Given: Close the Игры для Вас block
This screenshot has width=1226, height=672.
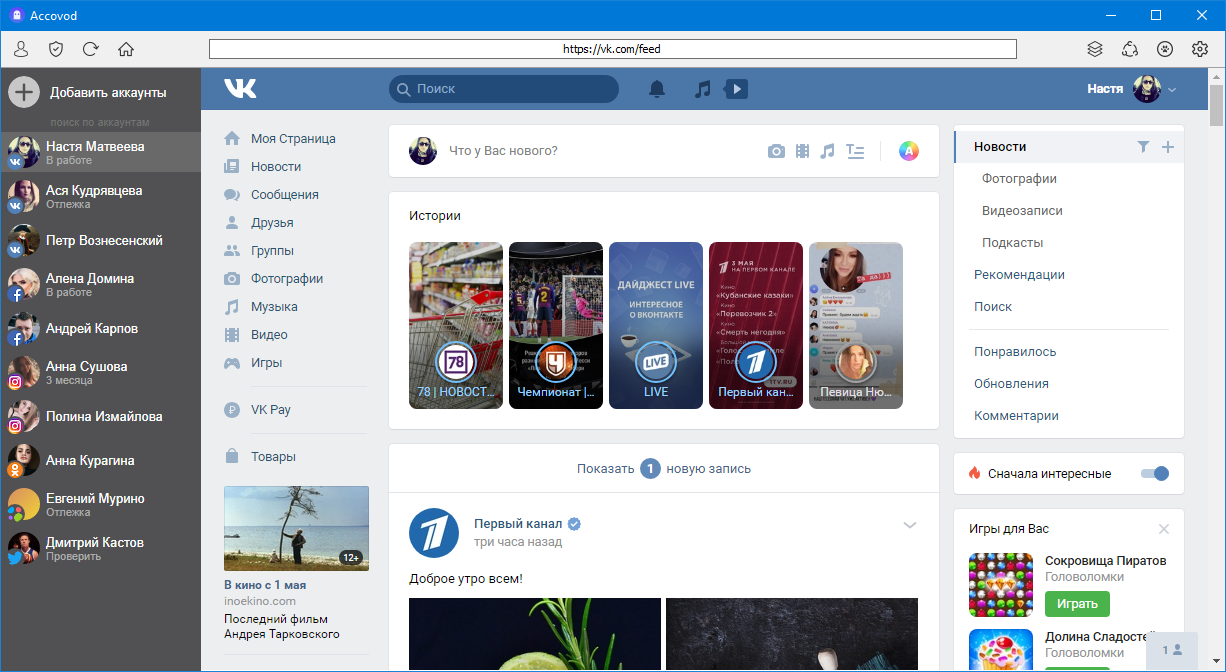Looking at the screenshot, I should click(1163, 529).
